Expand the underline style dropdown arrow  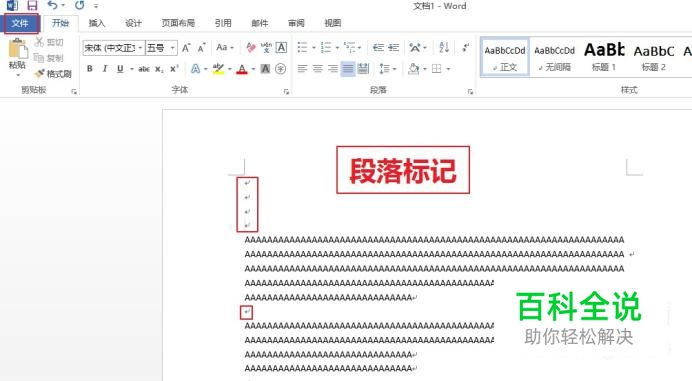pyautogui.click(x=132, y=69)
